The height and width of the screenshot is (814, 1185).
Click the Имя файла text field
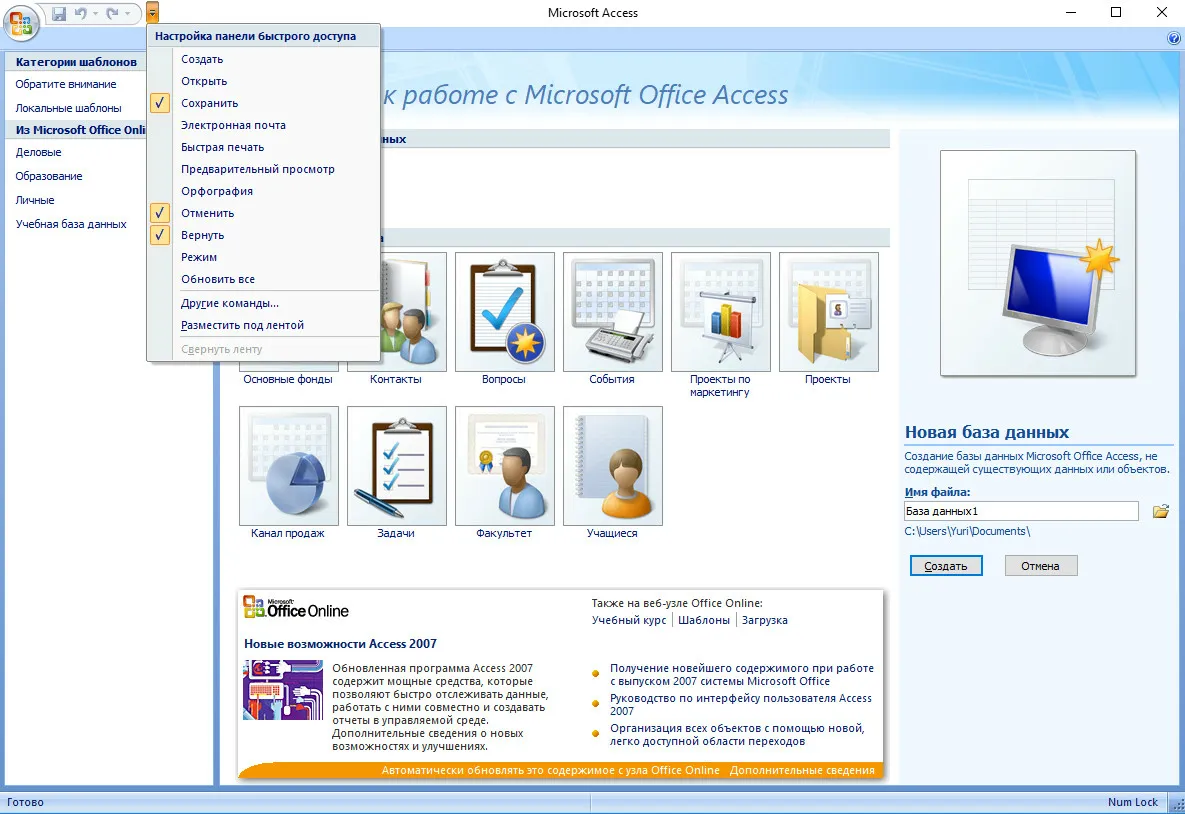point(1020,511)
